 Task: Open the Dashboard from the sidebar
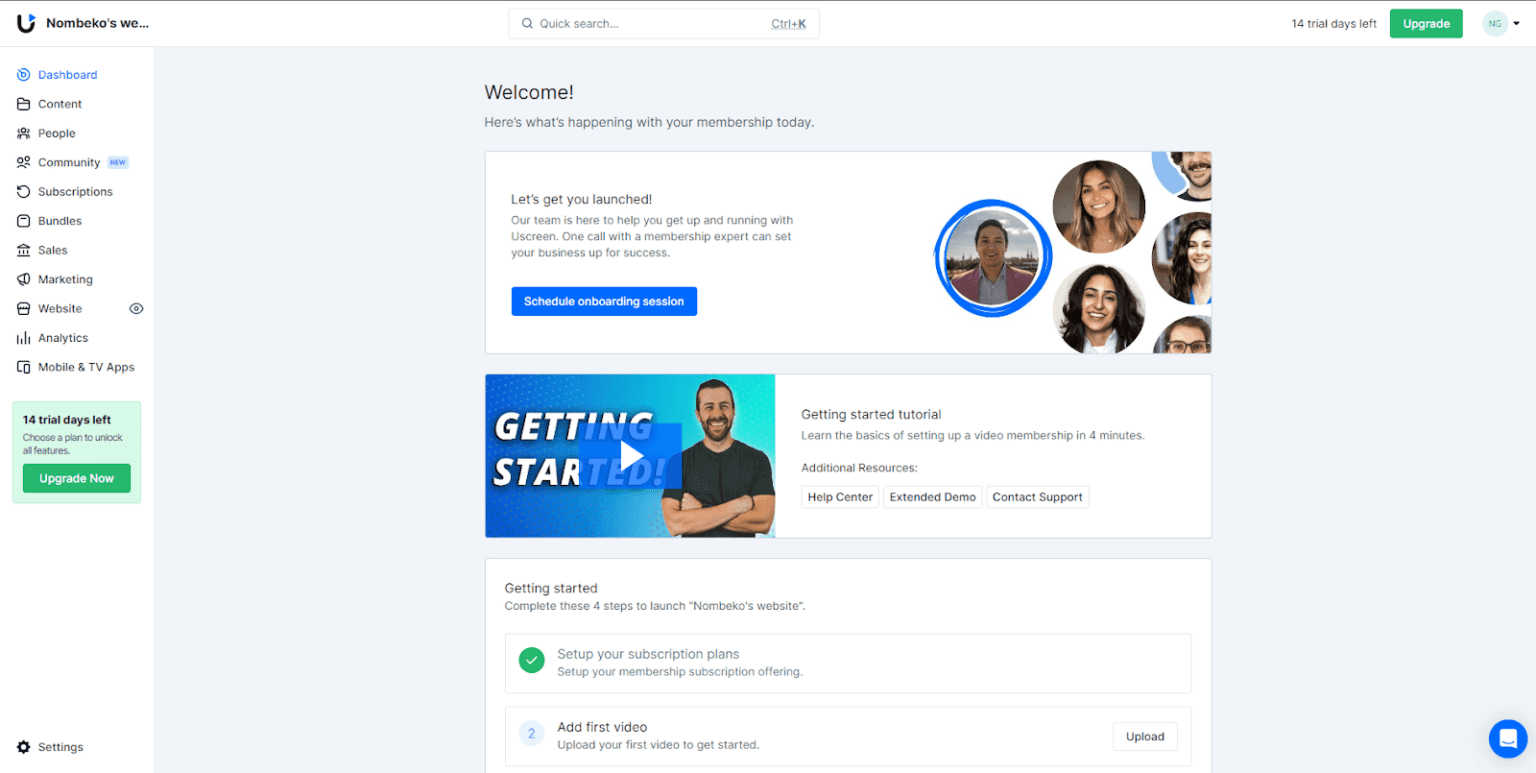coord(67,74)
